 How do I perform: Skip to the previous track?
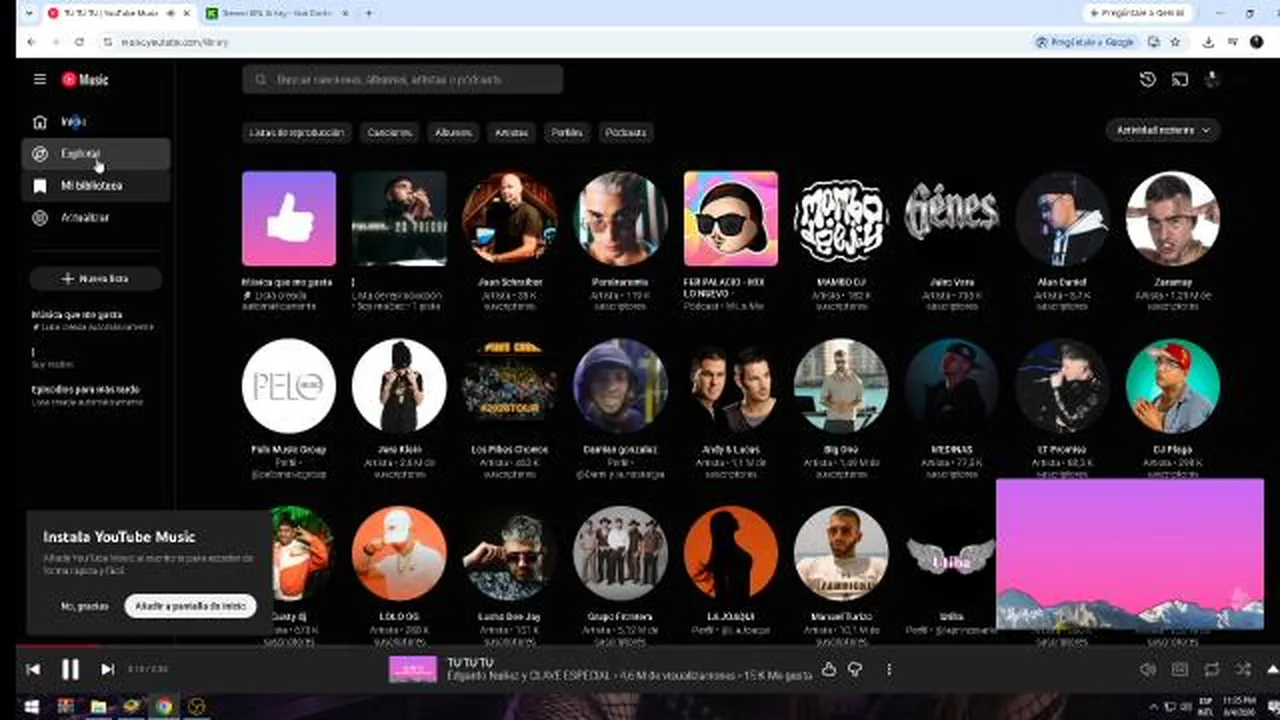(x=33, y=669)
